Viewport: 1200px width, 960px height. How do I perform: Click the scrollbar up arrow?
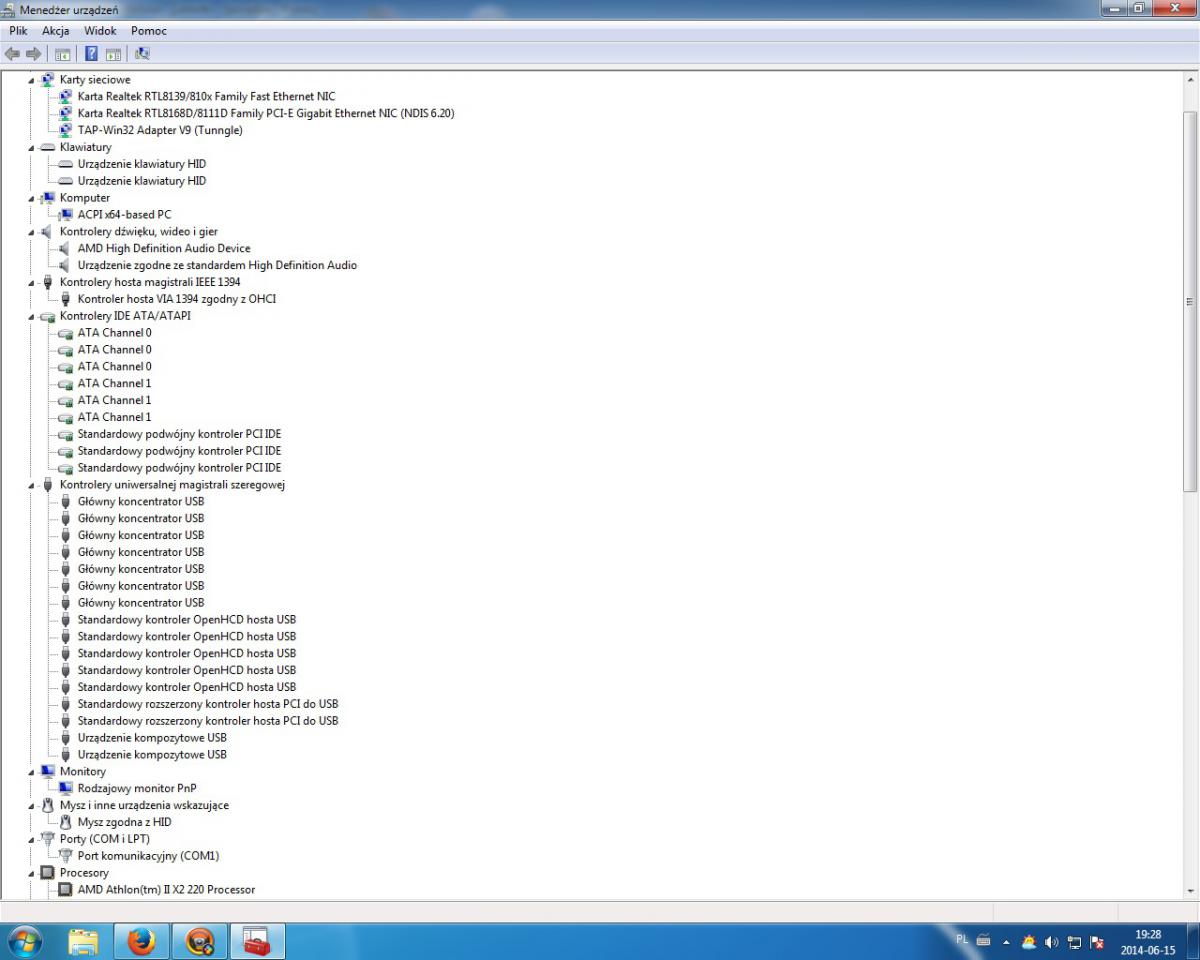click(x=1190, y=78)
